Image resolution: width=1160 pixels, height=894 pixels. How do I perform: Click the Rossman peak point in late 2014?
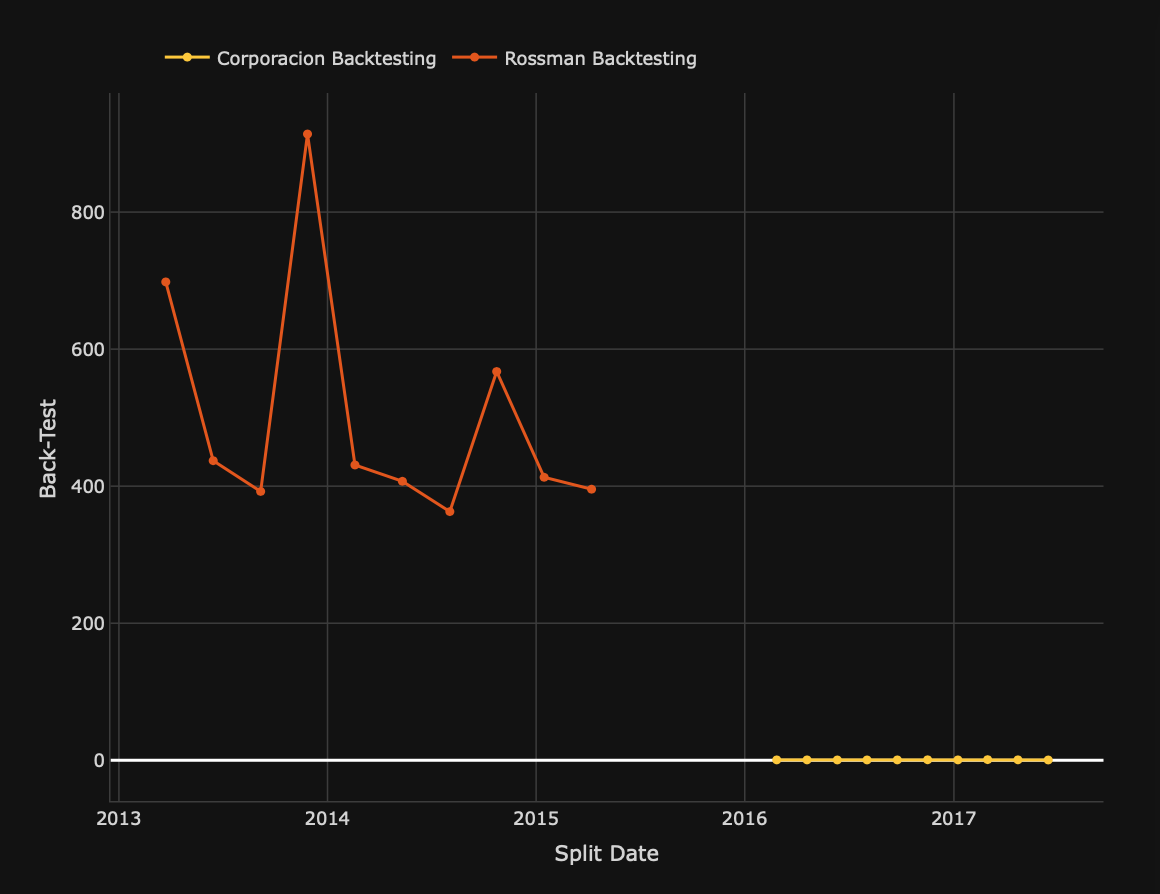[496, 372]
